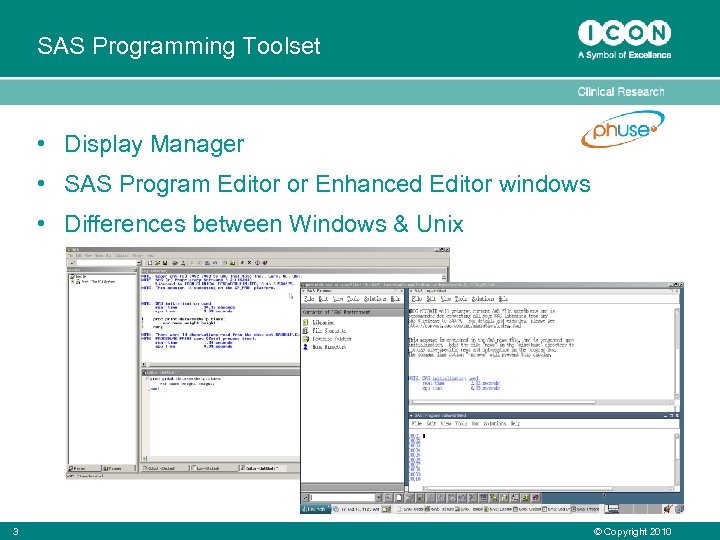
Task: Open View menu in Unix Program Editor window
Action: pyautogui.click(x=446, y=423)
